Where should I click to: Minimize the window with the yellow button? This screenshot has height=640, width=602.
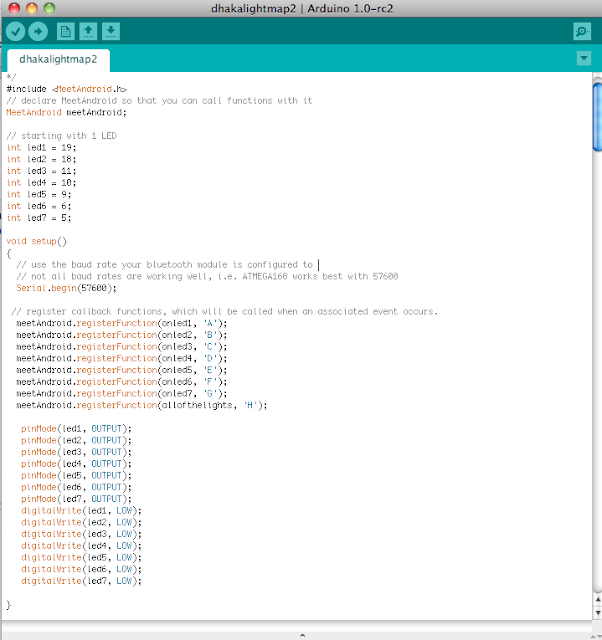(31, 8)
